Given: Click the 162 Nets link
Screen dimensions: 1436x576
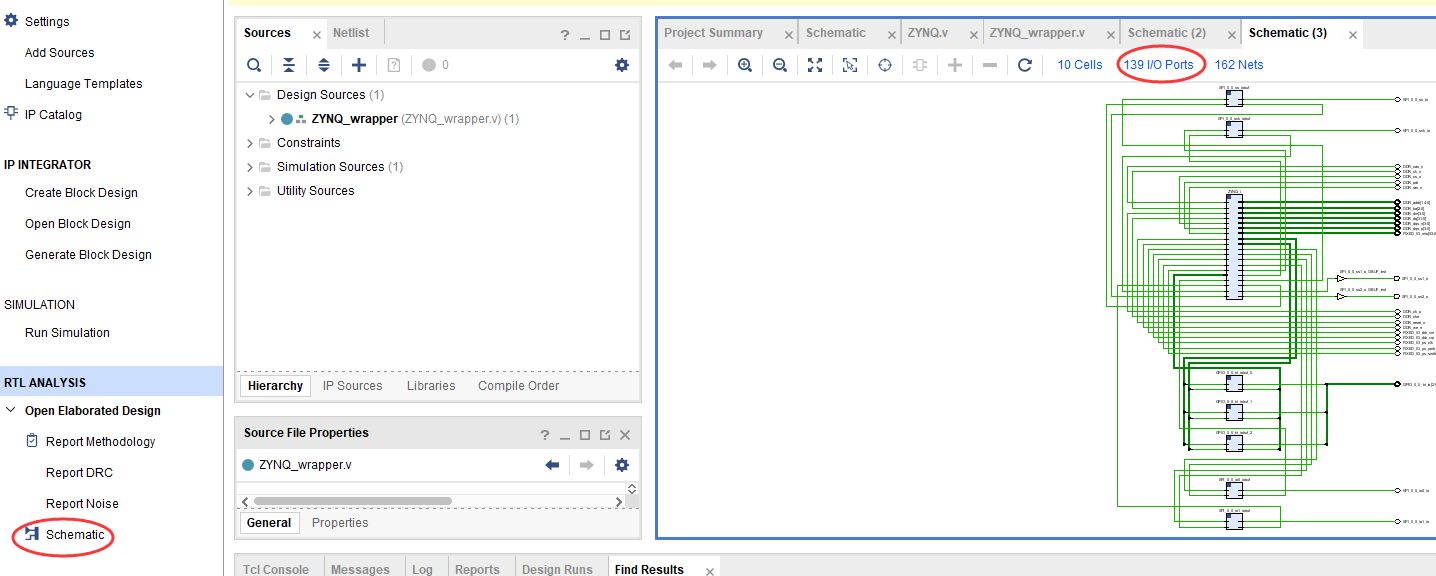Looking at the screenshot, I should 1238,65.
